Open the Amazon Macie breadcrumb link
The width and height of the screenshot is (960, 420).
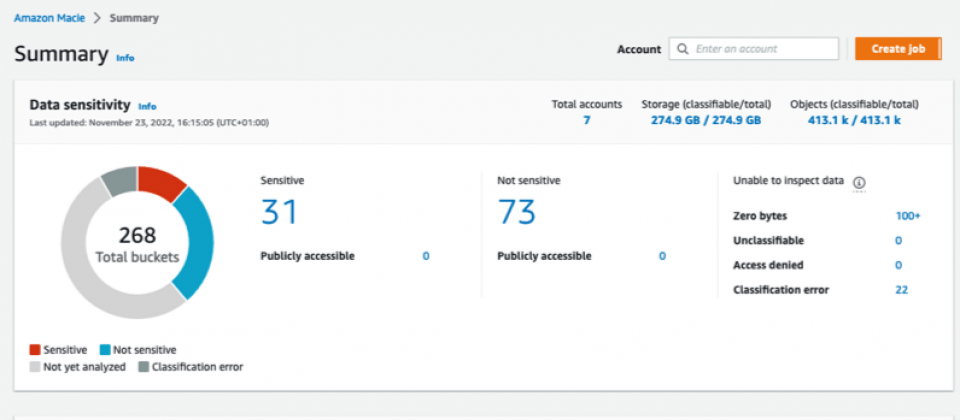tap(50, 18)
